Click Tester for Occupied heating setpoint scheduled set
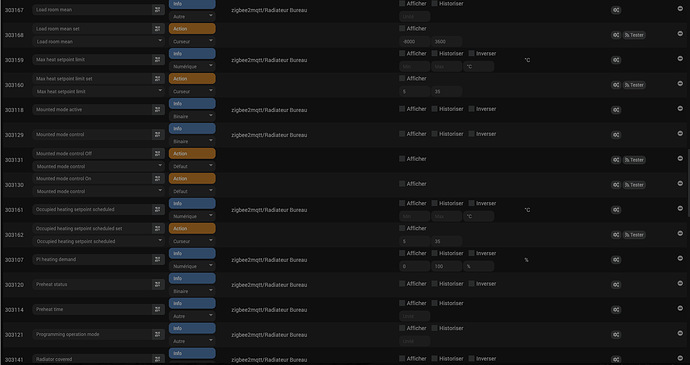The height and width of the screenshot is (365, 690). [634, 235]
